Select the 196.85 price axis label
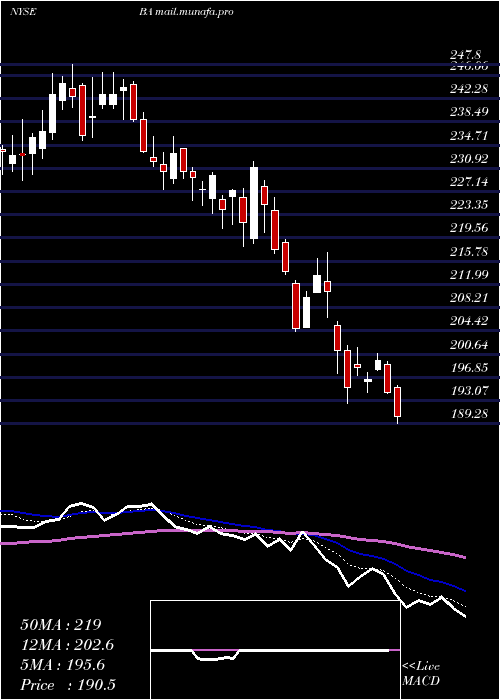Viewport: 500px width, 700px height. click(469, 368)
